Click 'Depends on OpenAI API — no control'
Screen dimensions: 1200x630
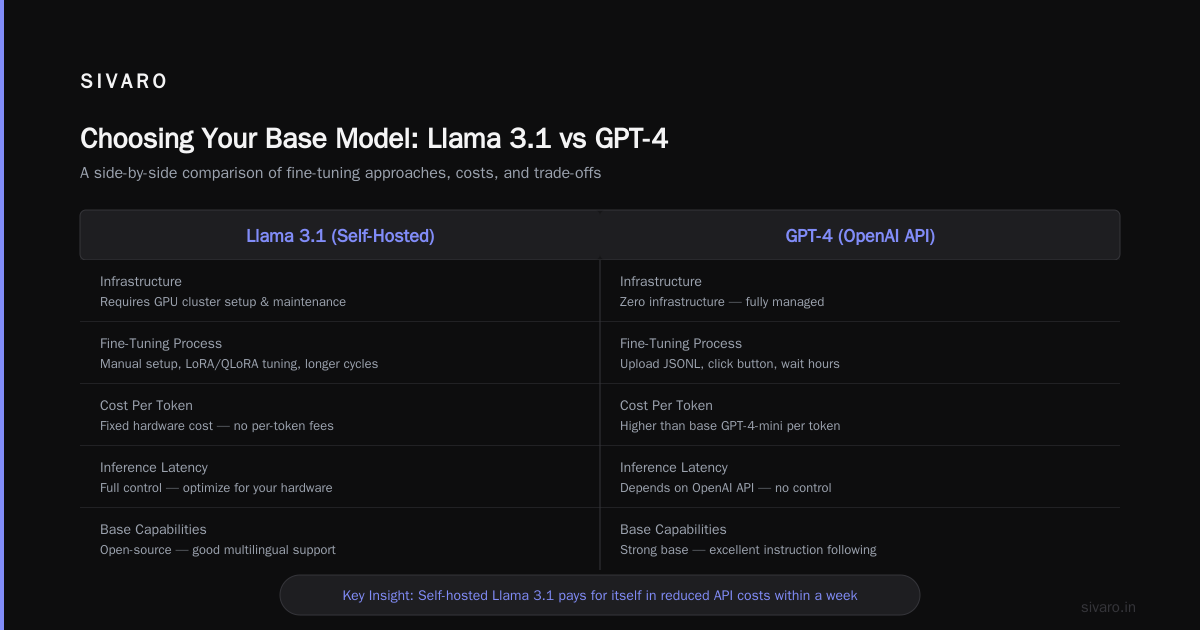click(726, 488)
